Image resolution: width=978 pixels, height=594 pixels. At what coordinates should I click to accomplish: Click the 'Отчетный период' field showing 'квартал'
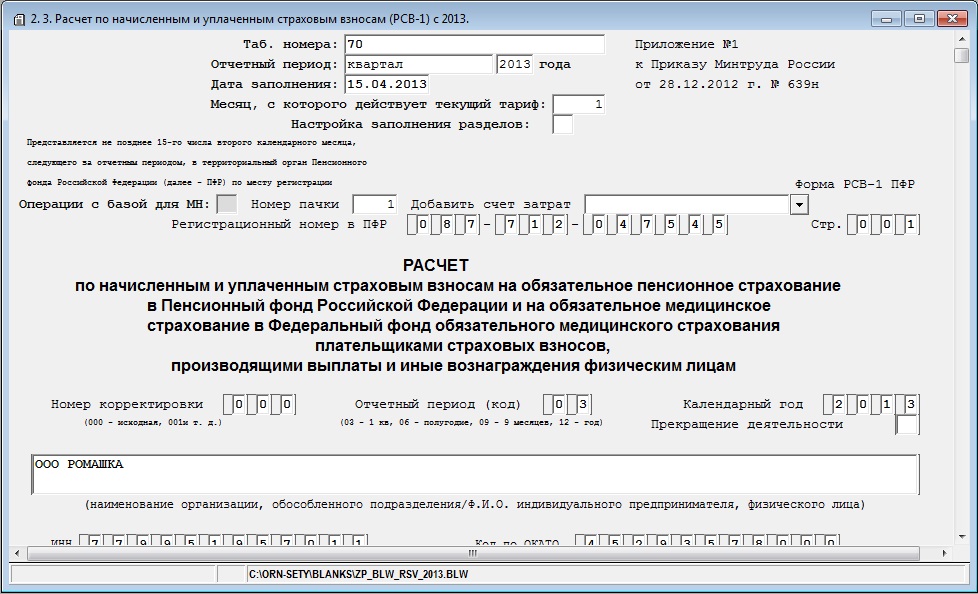pos(419,64)
